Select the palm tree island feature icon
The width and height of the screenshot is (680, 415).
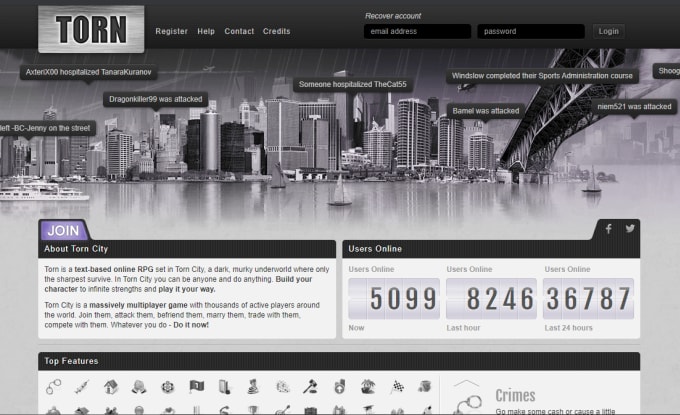[368, 386]
